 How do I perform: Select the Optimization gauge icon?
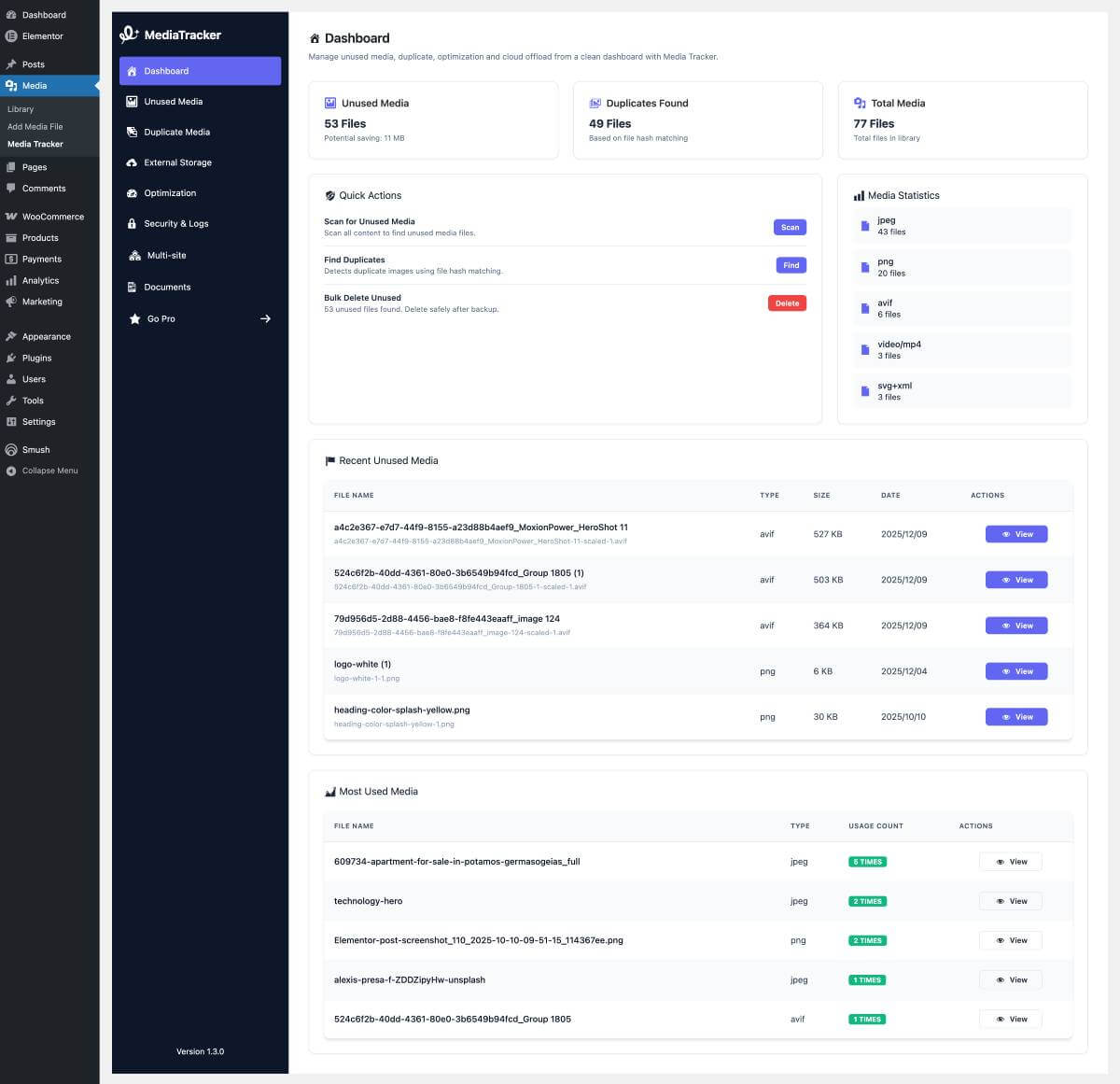click(133, 193)
